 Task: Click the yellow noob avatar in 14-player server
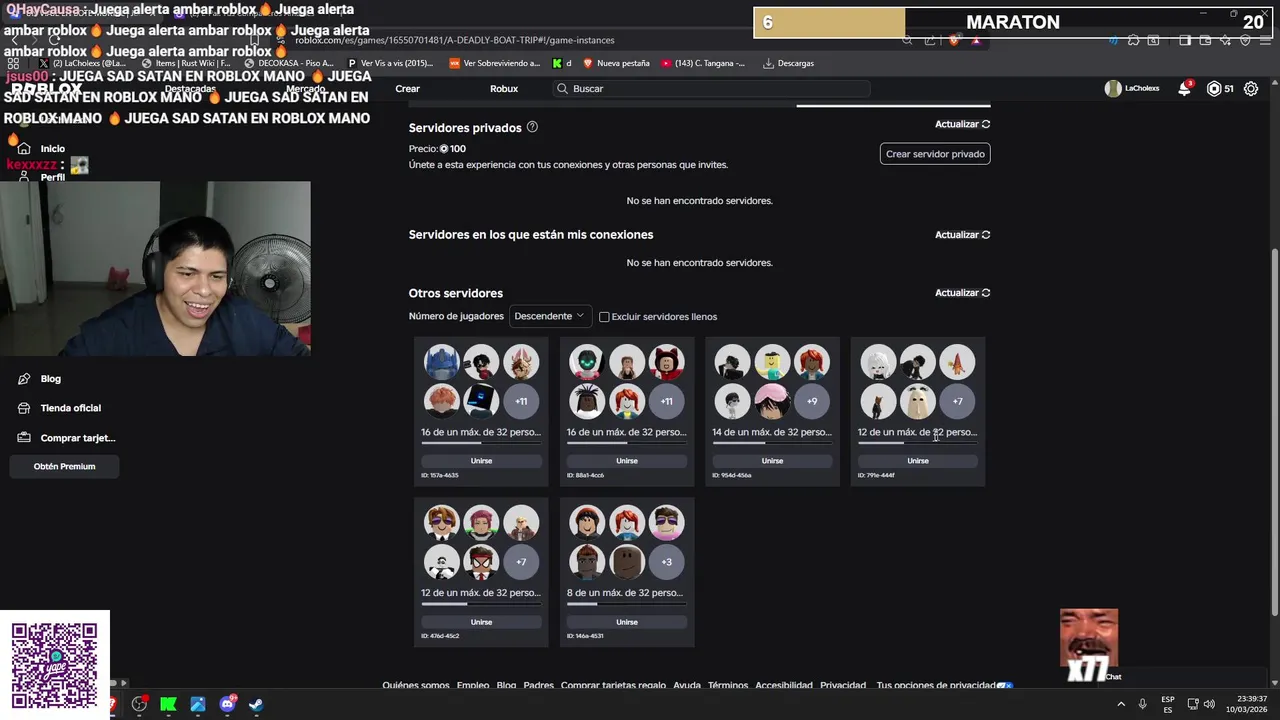click(x=772, y=362)
